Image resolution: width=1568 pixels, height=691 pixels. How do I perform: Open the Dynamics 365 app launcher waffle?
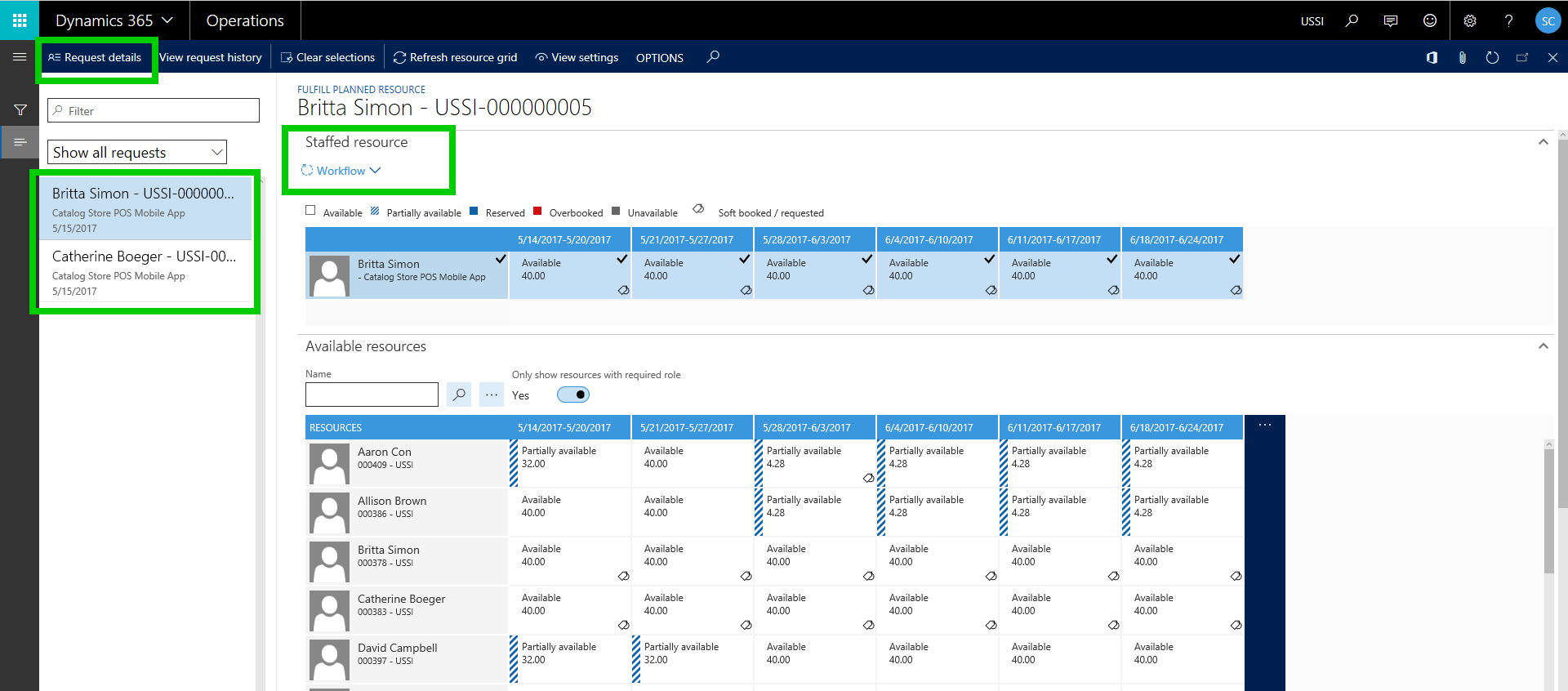pos(20,20)
